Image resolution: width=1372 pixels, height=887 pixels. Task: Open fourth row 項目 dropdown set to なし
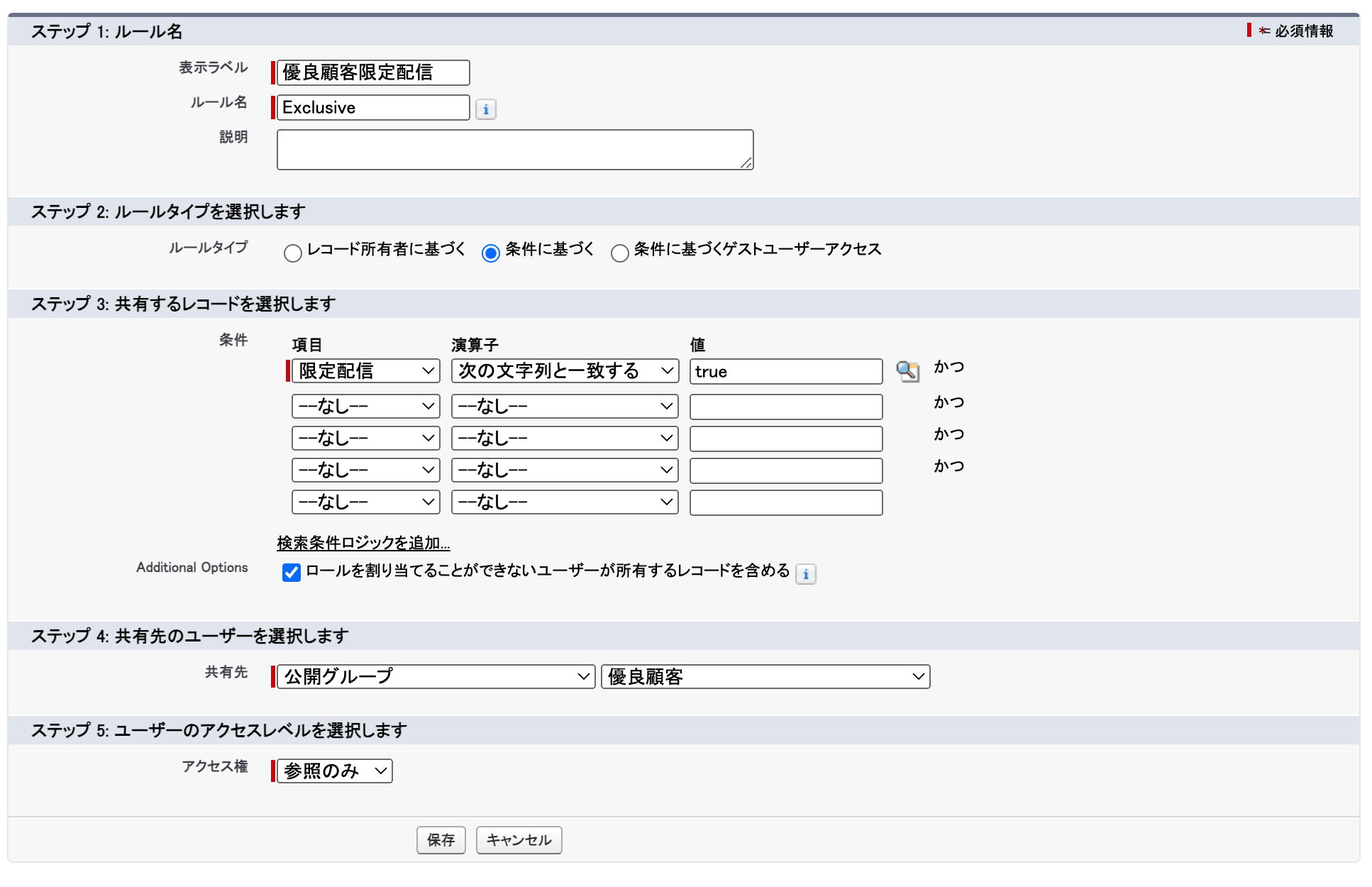coord(366,470)
